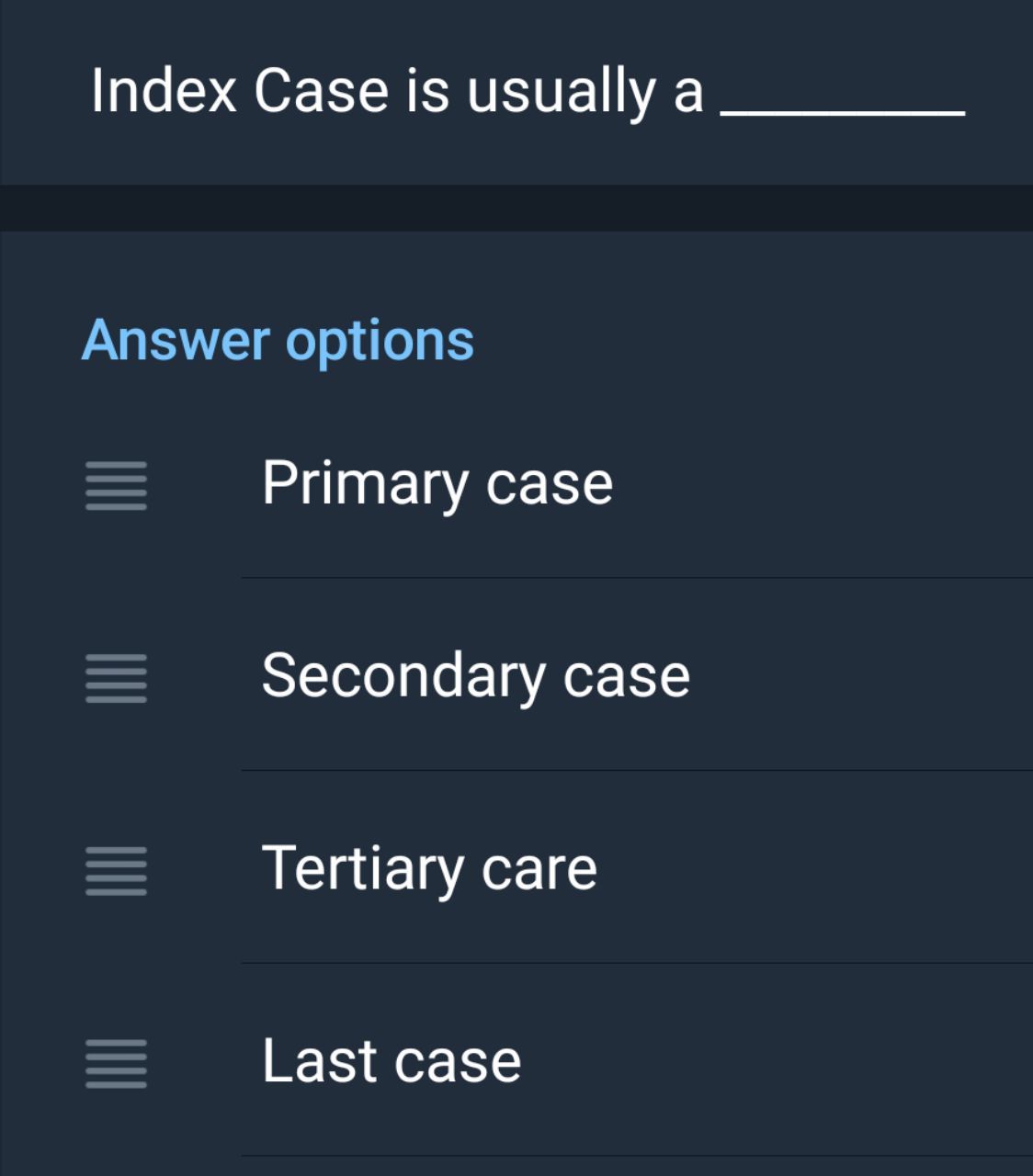This screenshot has height=1176, width=1033.
Task: Select the reorder icon for the fourth answer
Action: pos(118,1066)
